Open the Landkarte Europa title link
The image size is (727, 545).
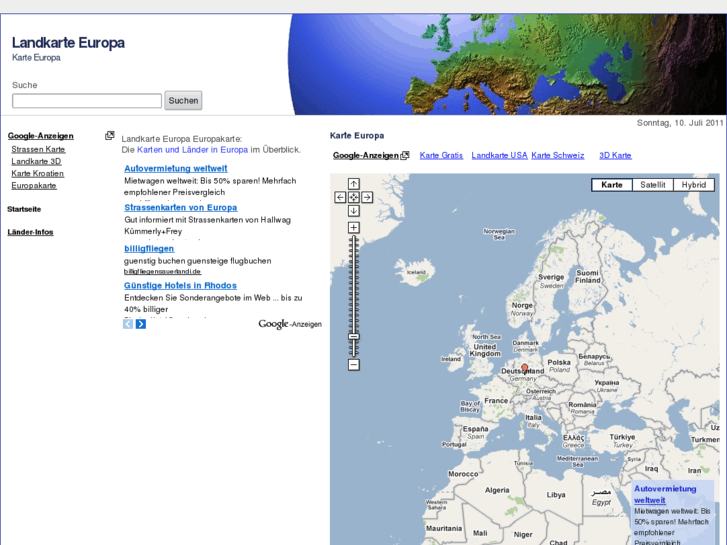click(x=68, y=43)
